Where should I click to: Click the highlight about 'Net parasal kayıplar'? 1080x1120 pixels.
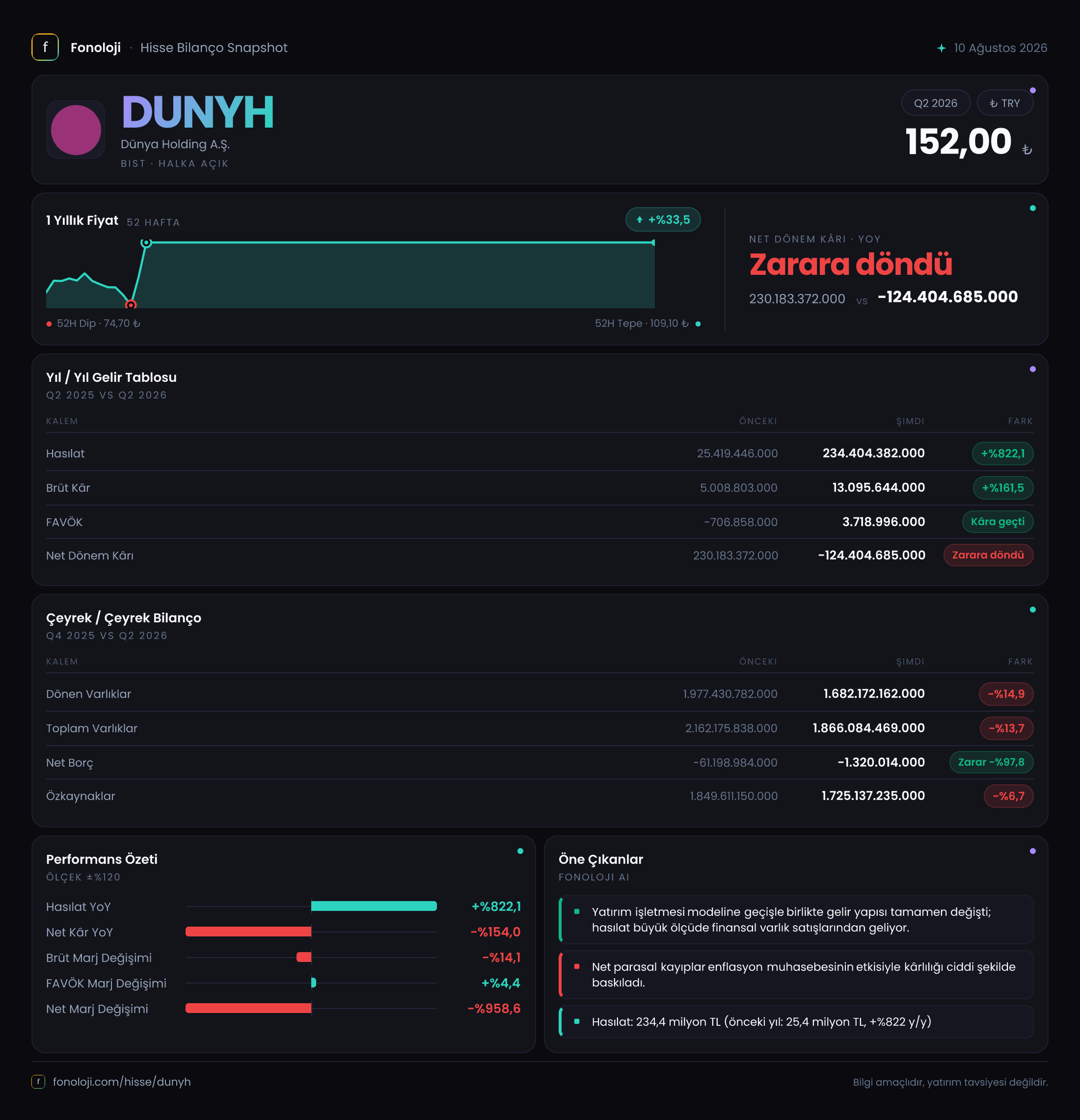point(796,975)
